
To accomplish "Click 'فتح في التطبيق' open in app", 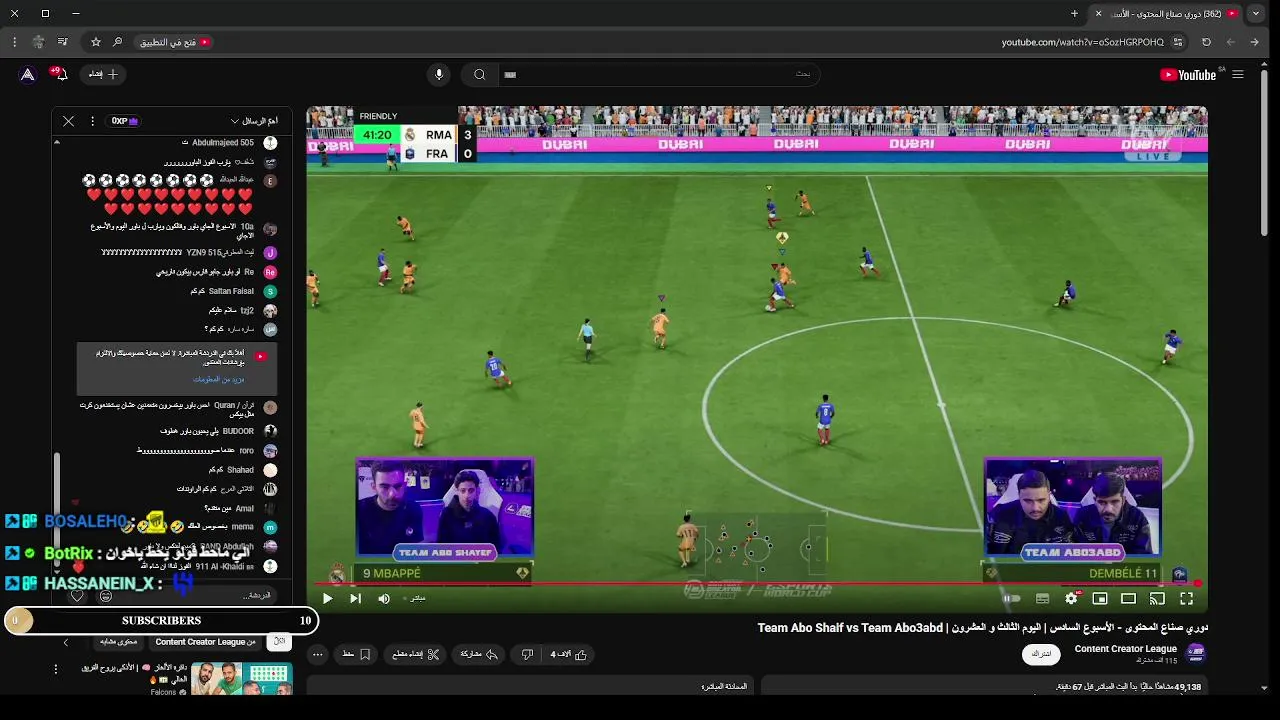I will [175, 42].
